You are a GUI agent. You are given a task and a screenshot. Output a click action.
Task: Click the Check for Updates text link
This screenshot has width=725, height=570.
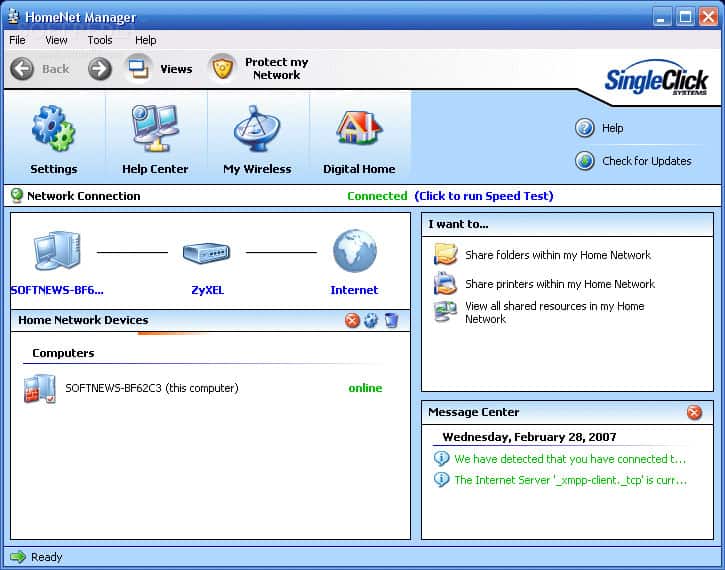coord(646,161)
